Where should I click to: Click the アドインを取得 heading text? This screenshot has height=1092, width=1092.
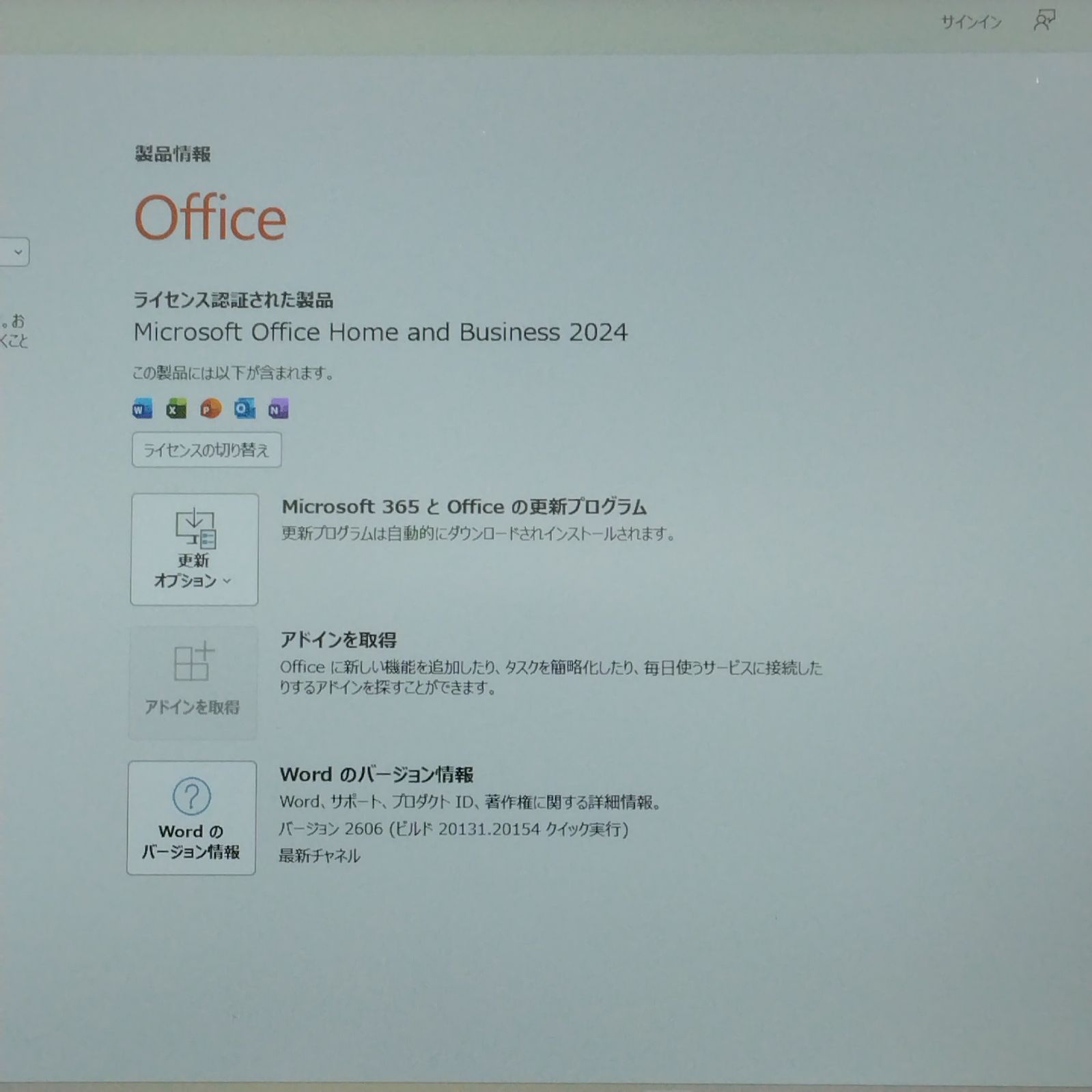coord(338,640)
